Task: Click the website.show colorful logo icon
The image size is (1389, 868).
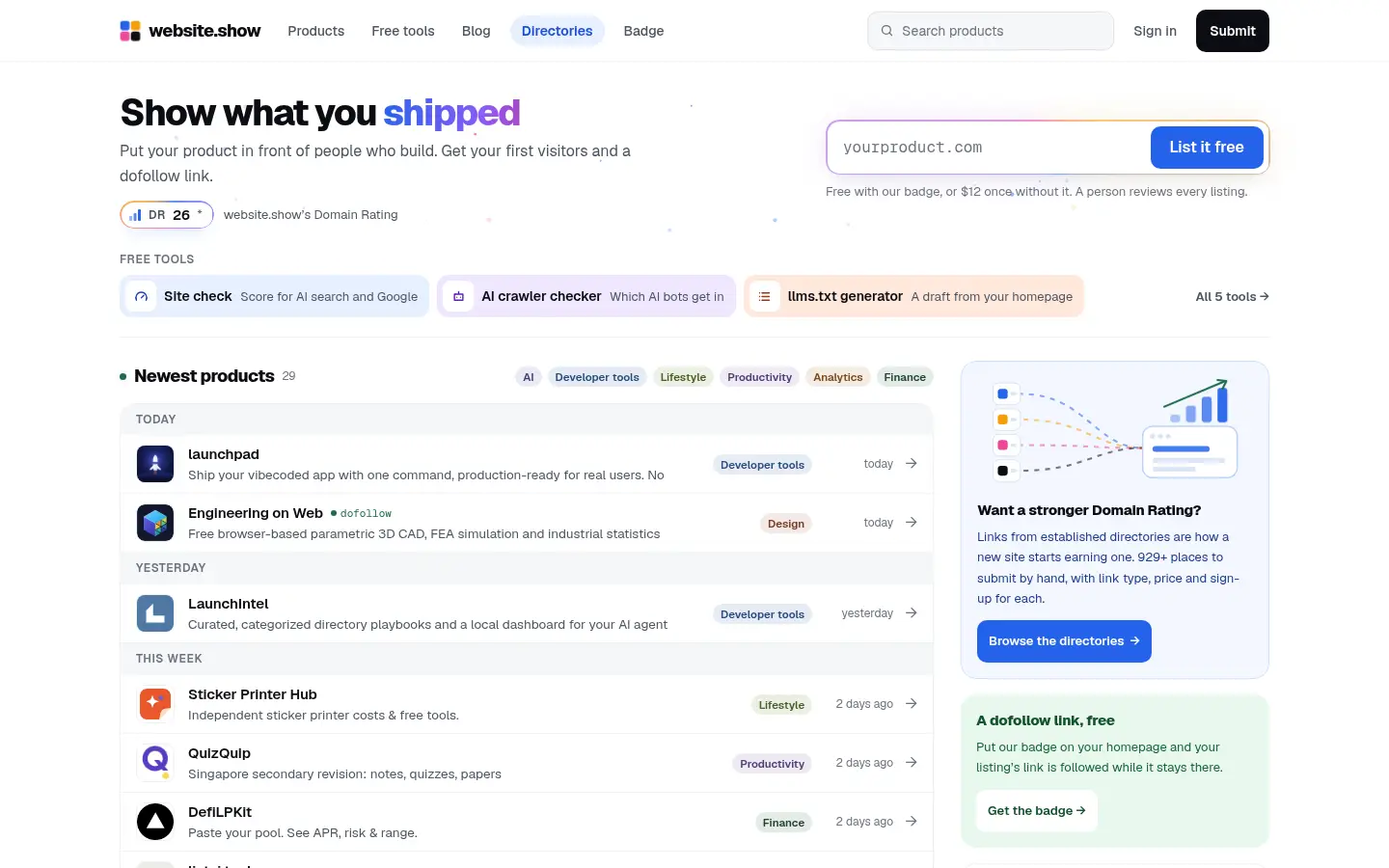Action: pyautogui.click(x=130, y=31)
